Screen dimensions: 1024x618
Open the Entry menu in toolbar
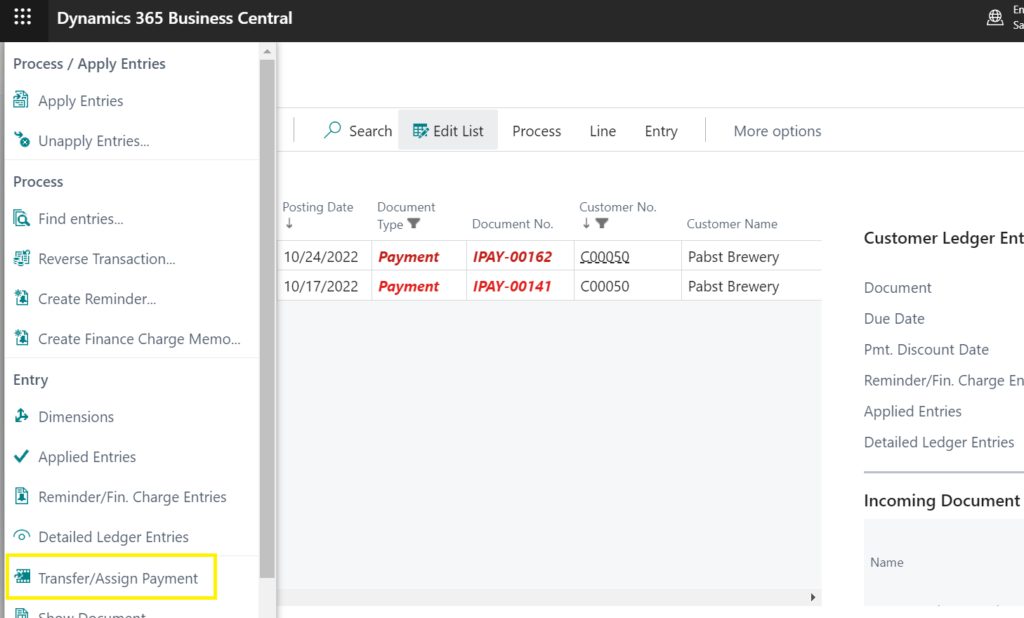pos(661,131)
